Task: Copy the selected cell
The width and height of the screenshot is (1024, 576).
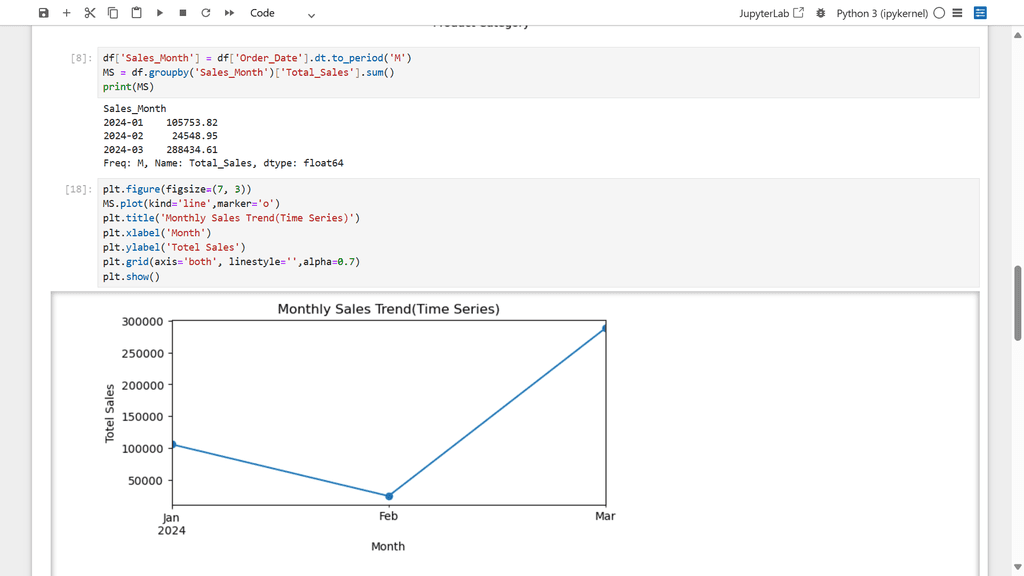Action: tap(113, 13)
